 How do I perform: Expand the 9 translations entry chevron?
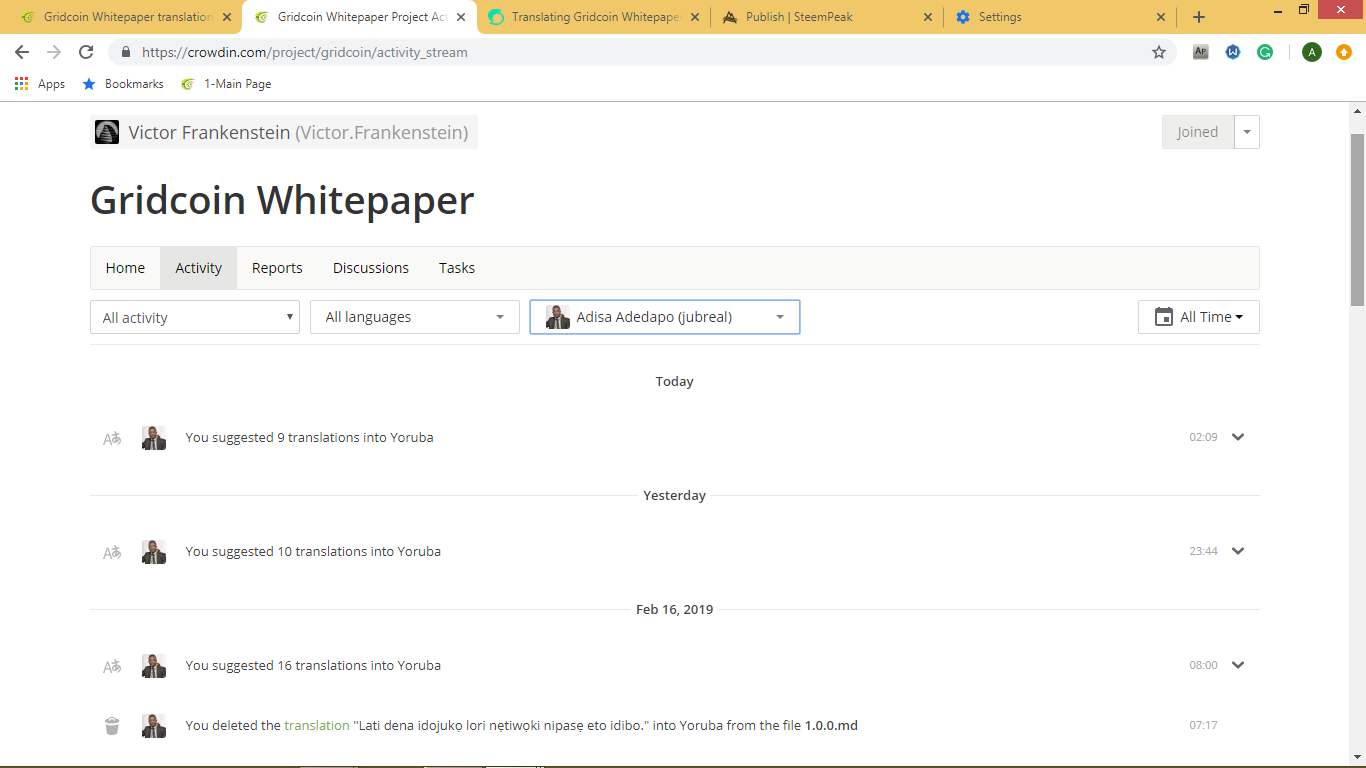(1238, 437)
